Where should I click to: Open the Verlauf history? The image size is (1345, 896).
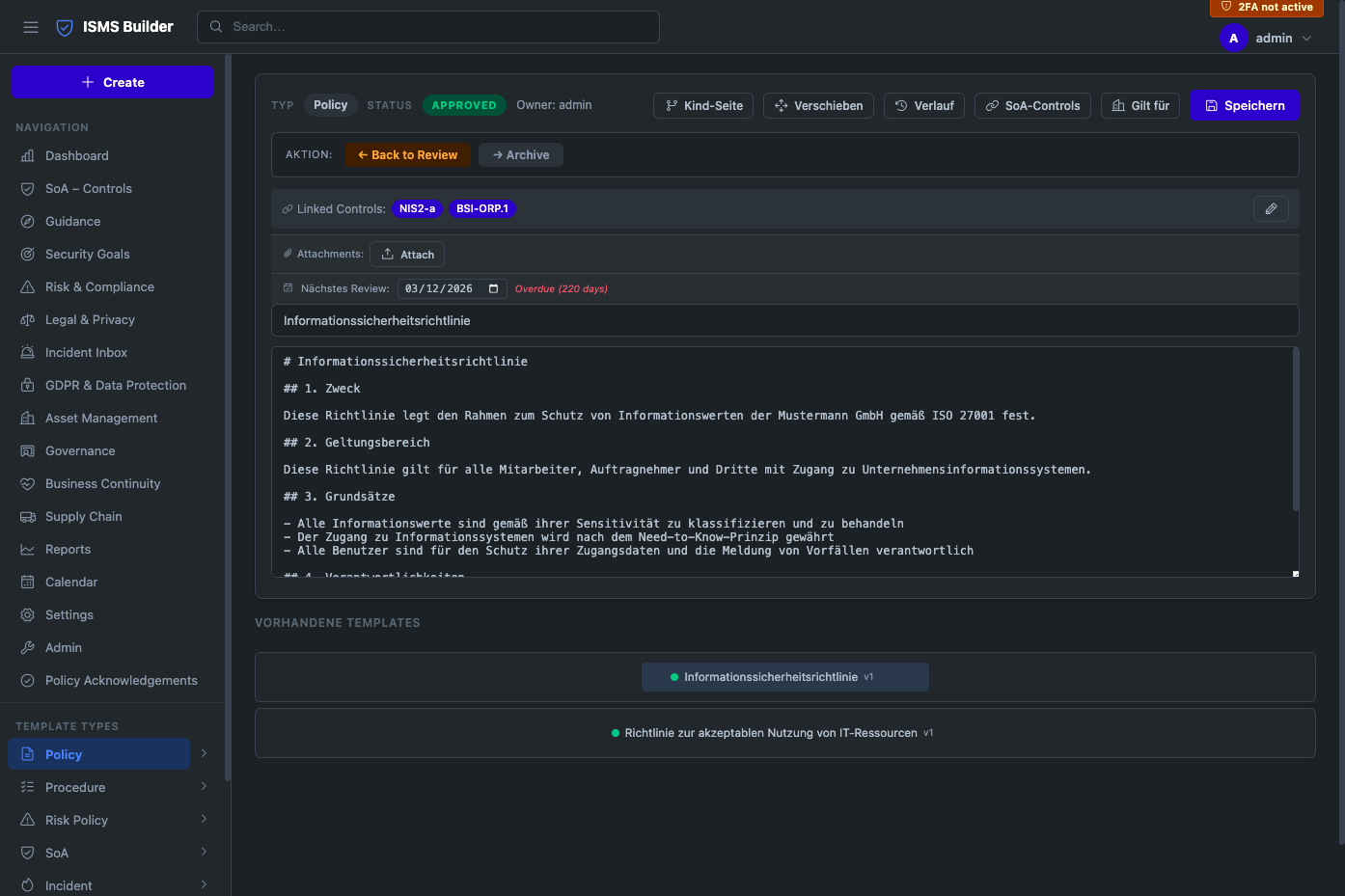pos(924,106)
